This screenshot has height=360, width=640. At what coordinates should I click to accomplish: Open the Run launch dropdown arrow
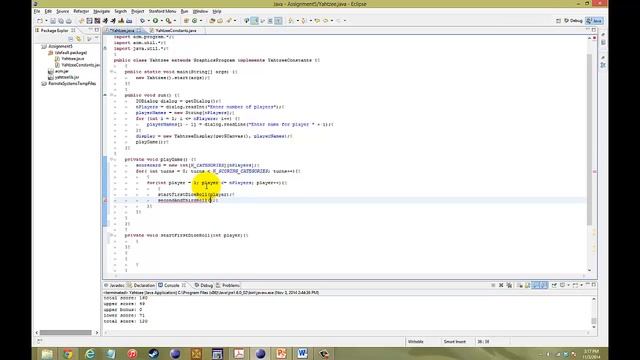coord(162,20)
